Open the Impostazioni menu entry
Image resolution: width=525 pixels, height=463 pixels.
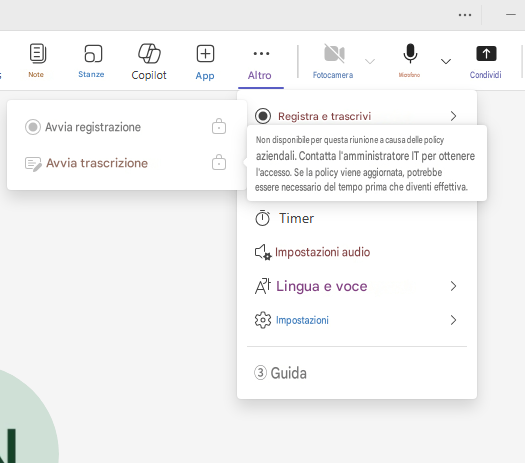[356, 320]
